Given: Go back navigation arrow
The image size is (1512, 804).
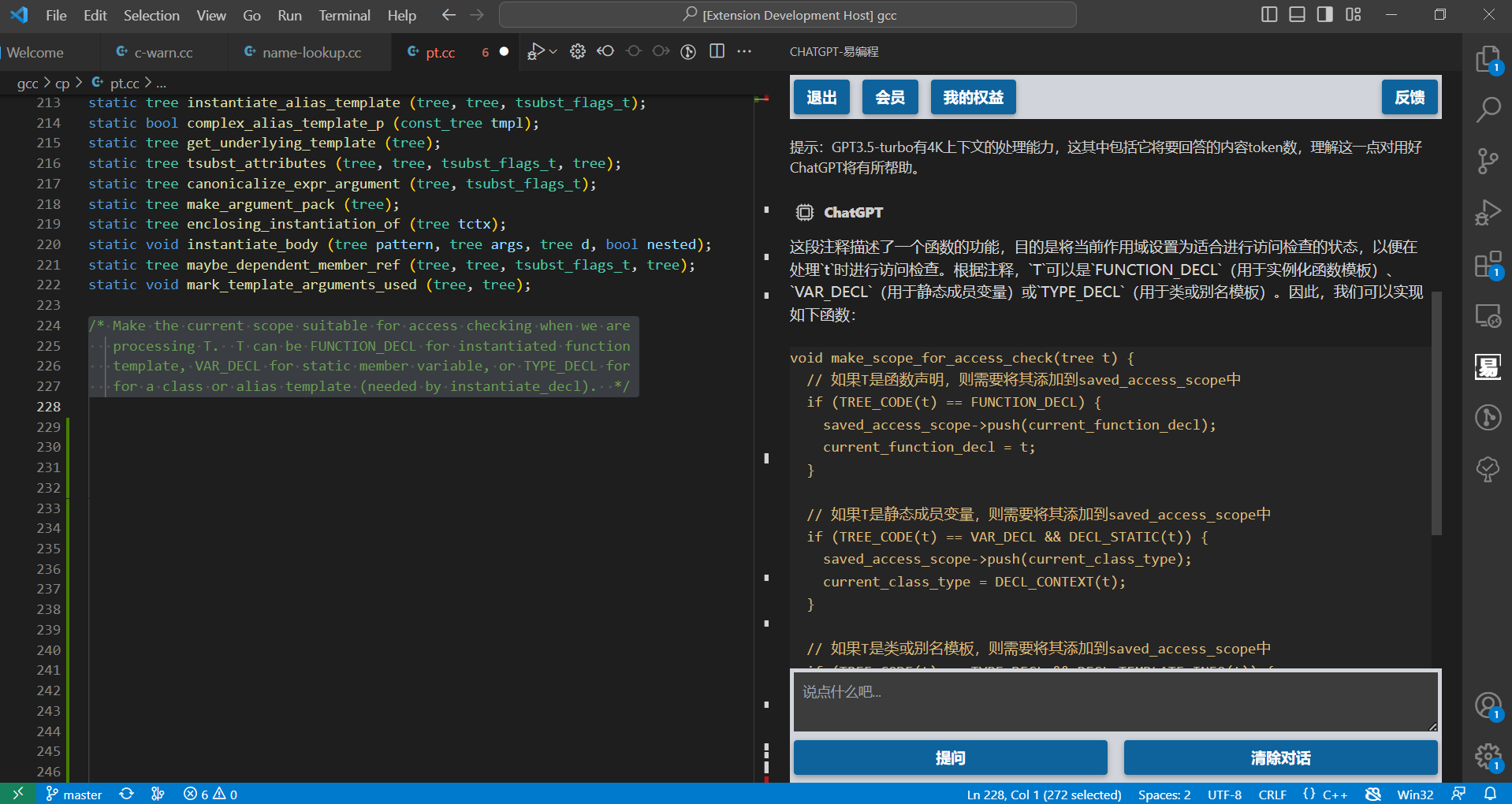Looking at the screenshot, I should click(x=449, y=15).
